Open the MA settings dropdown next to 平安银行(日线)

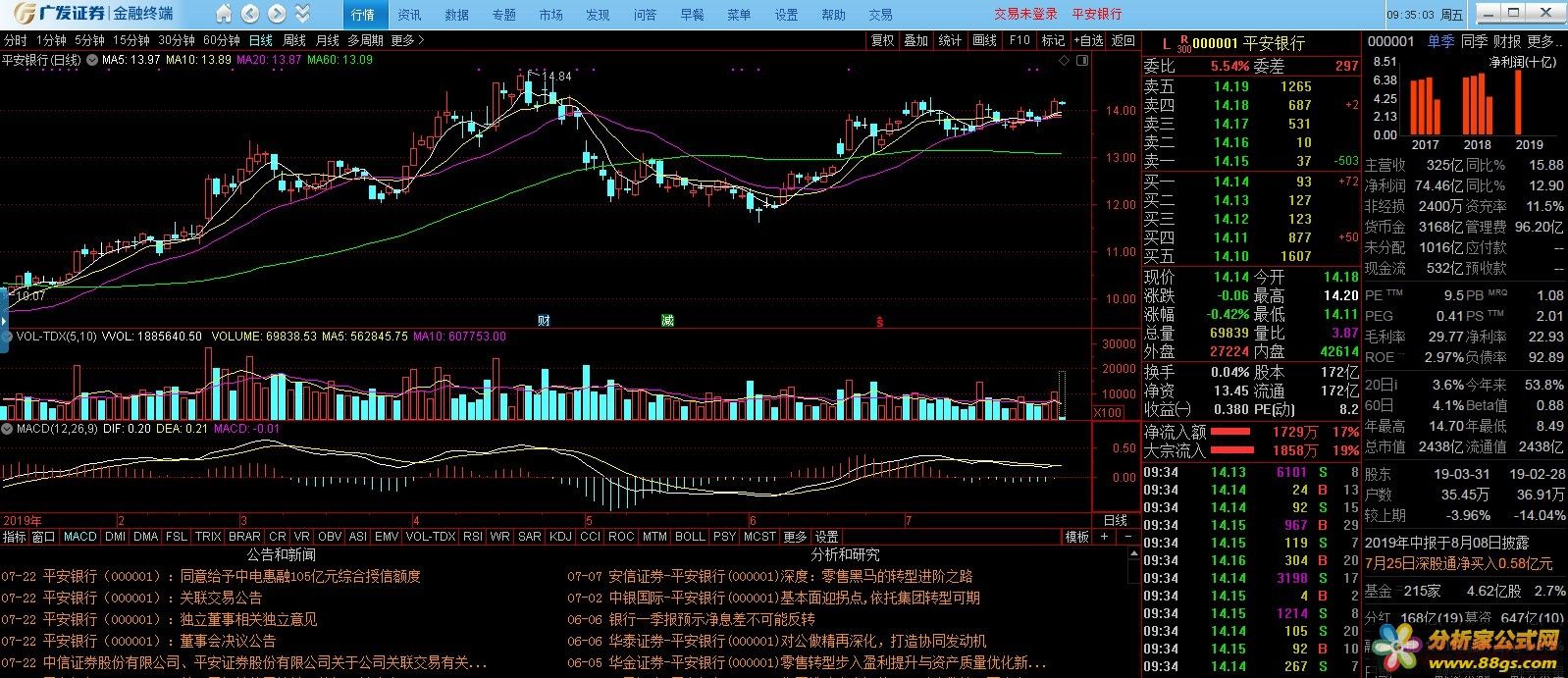[92, 60]
